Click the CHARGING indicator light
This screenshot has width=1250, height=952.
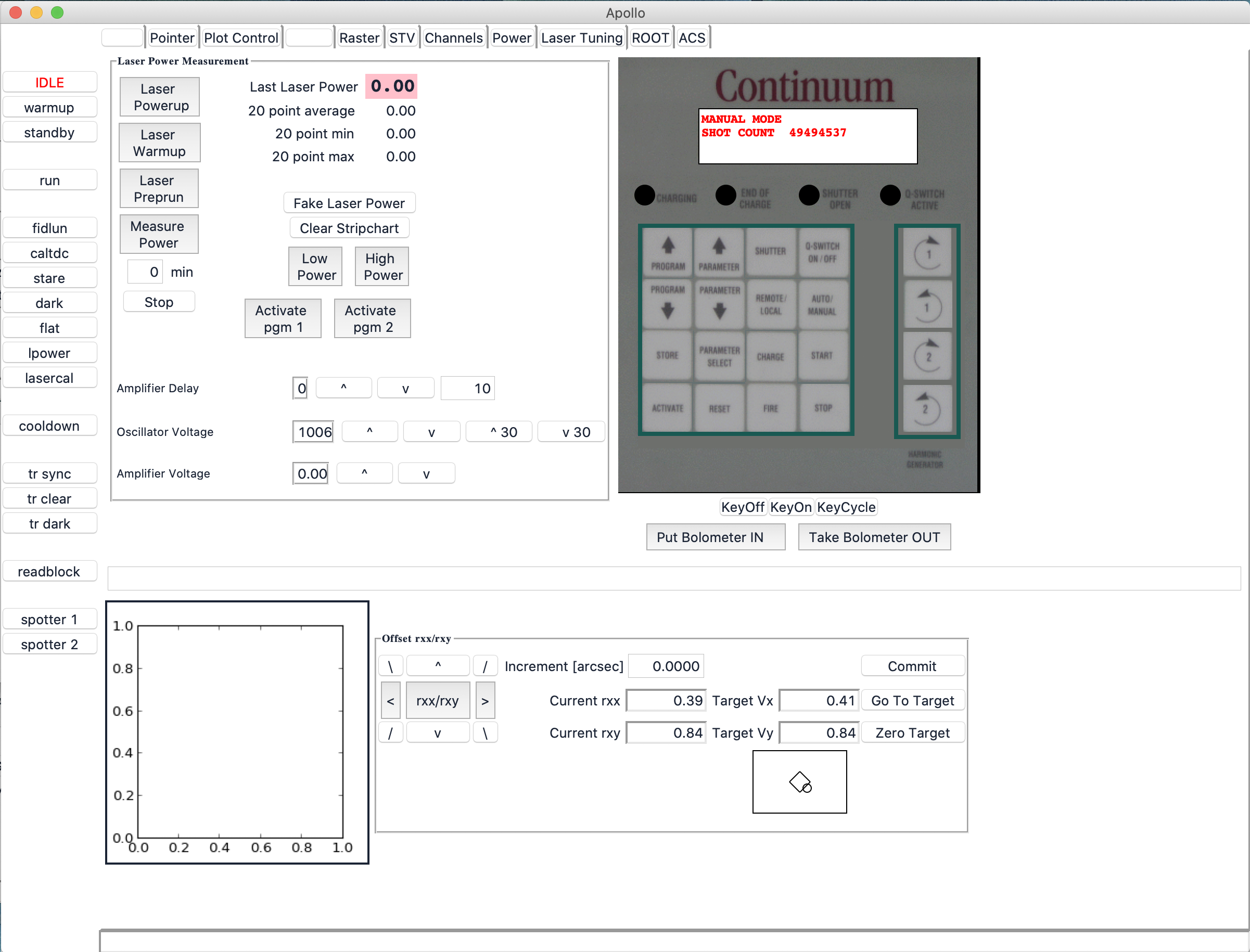coord(645,196)
